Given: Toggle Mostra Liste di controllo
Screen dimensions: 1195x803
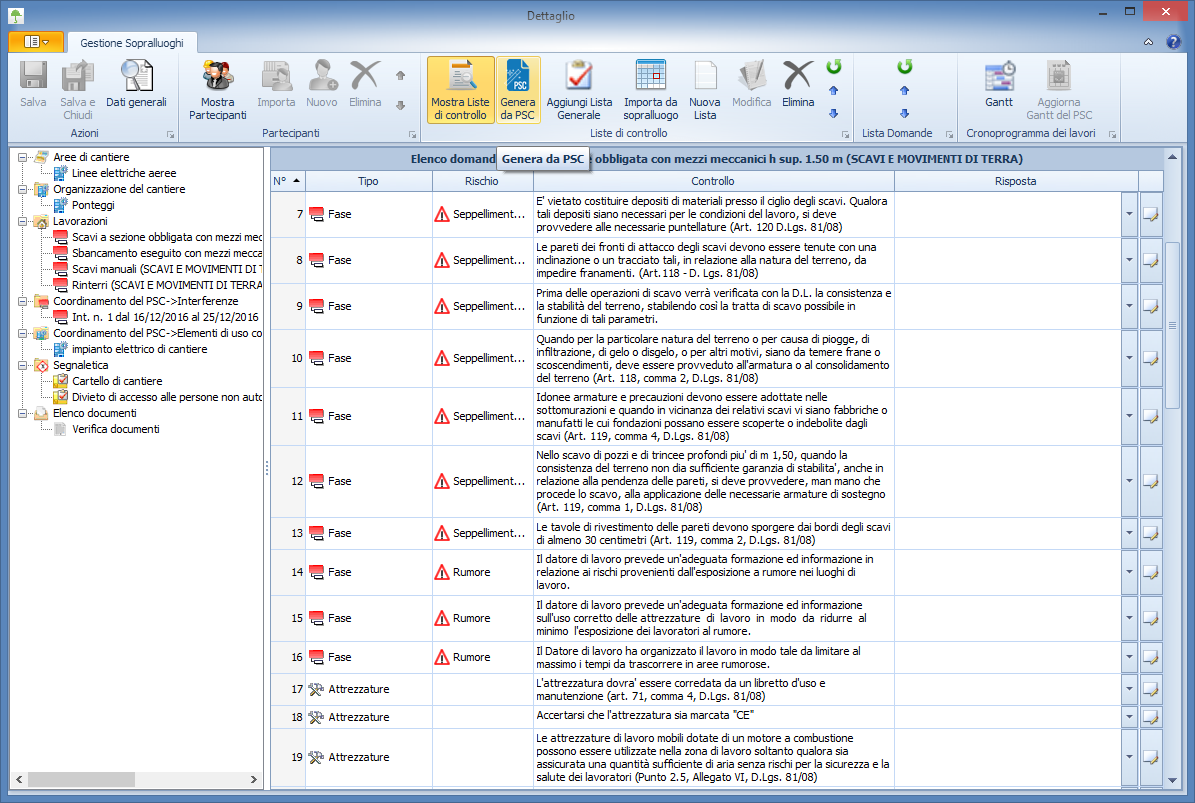Looking at the screenshot, I should pos(460,88).
